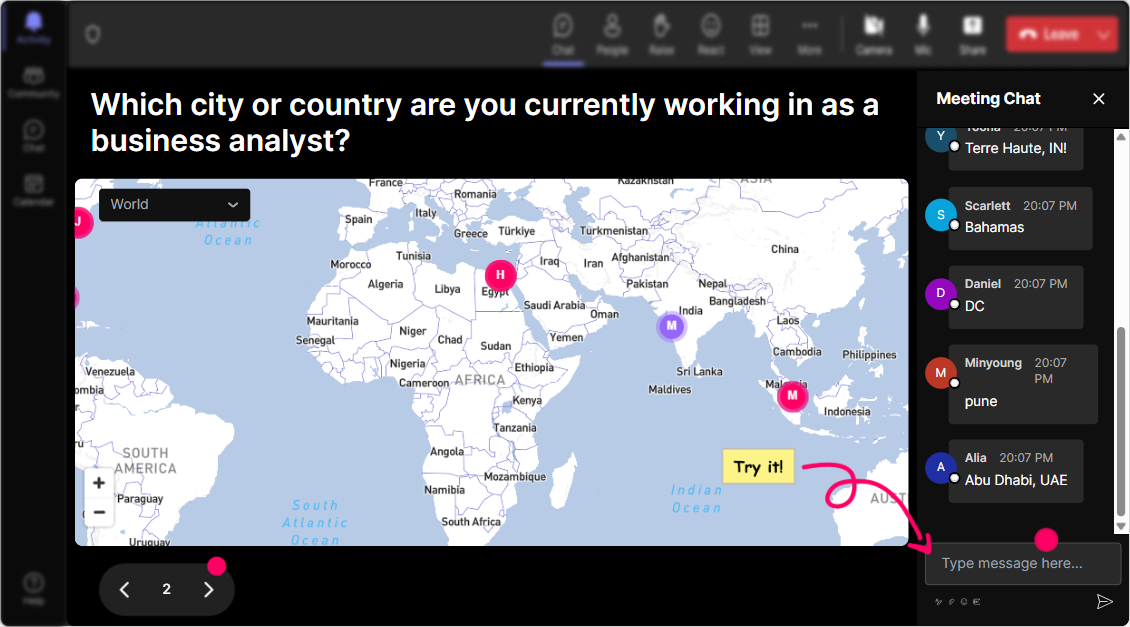Open text formatting options in chat
This screenshot has width=1130, height=627.
(938, 602)
